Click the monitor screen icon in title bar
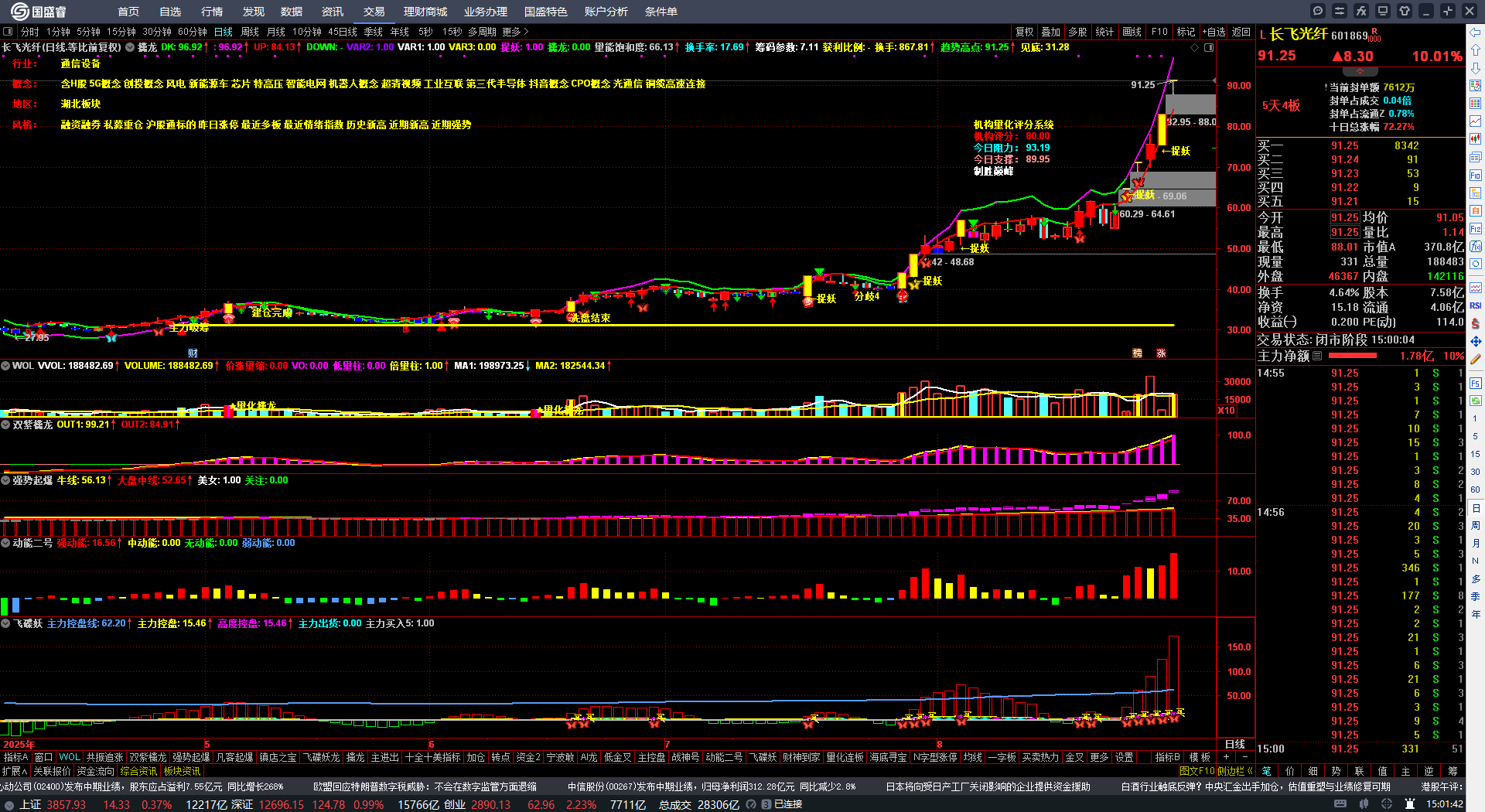This screenshot has height=812, width=1485. (1383, 11)
